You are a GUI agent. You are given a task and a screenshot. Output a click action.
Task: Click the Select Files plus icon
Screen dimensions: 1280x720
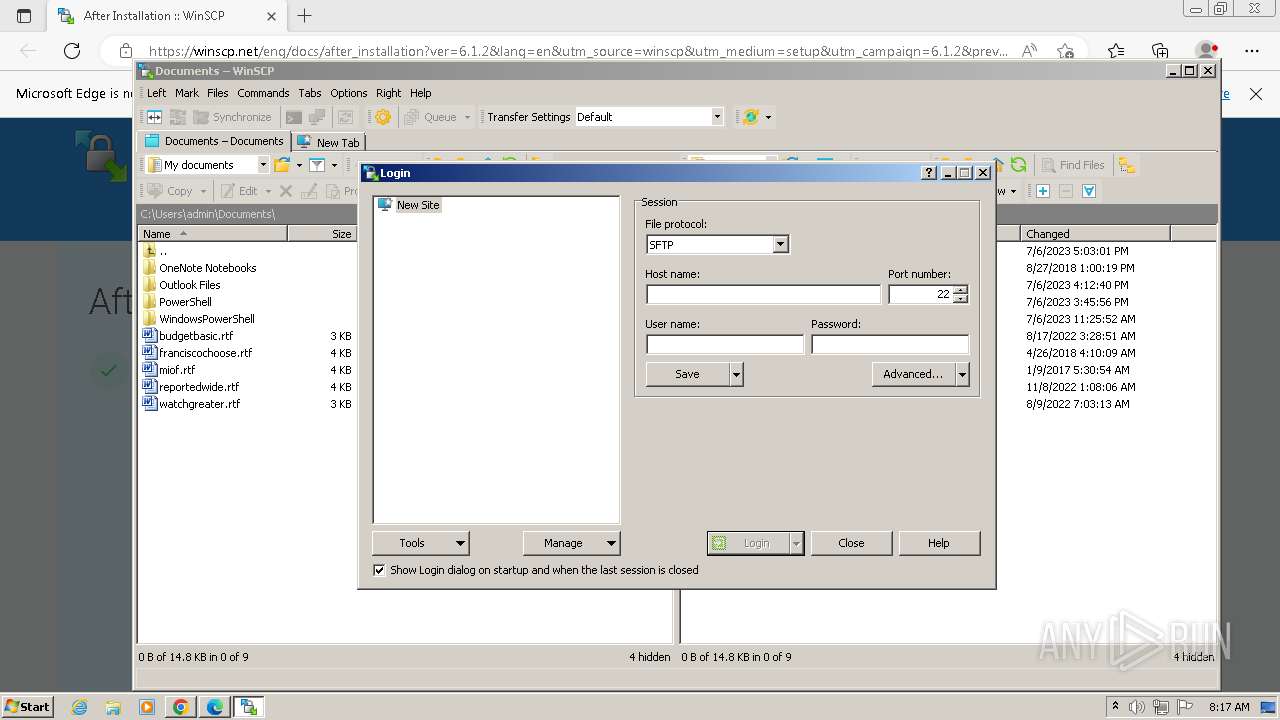[1043, 191]
